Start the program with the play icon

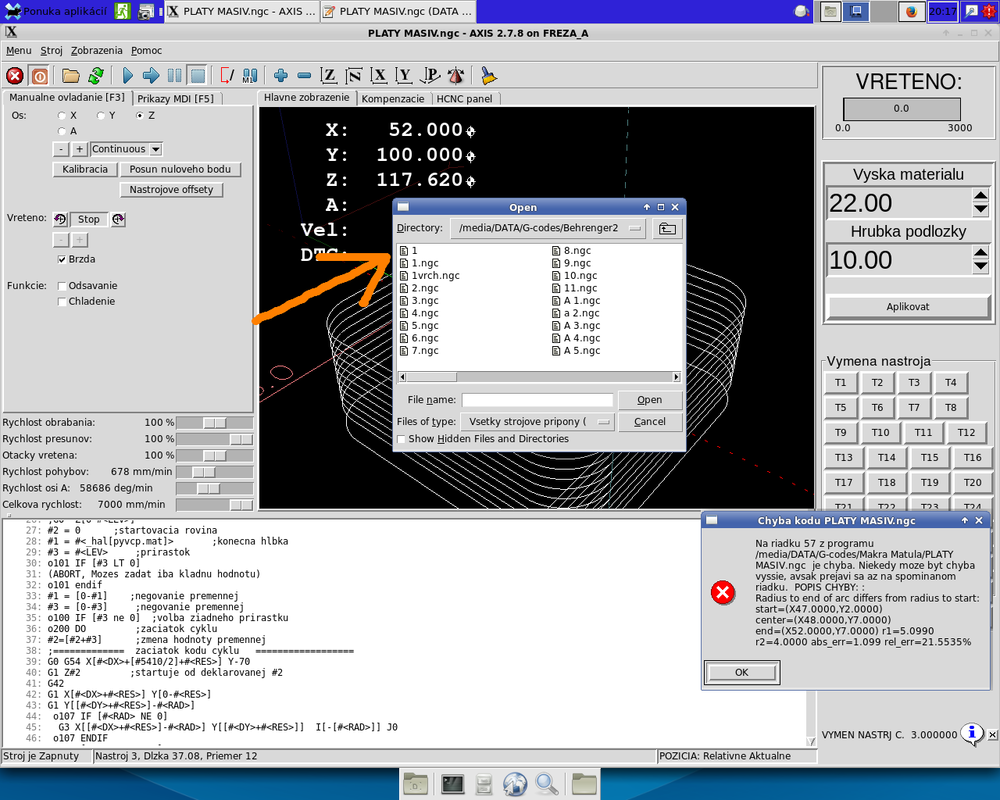pos(127,75)
